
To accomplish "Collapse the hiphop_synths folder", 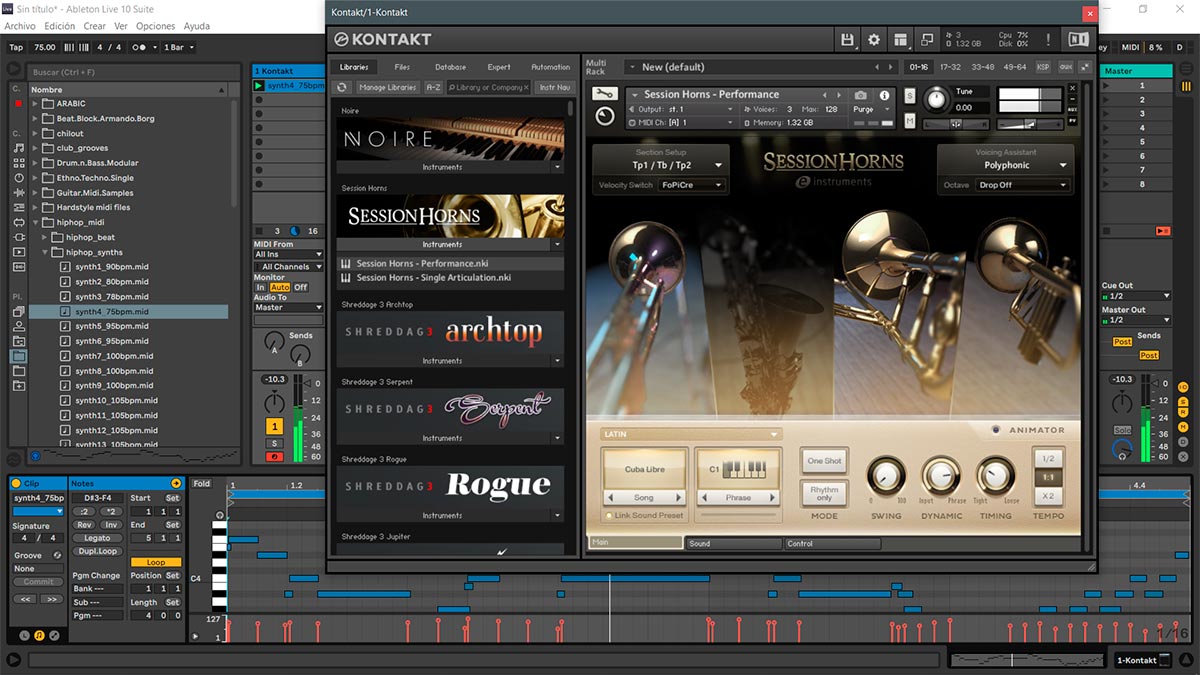I will (45, 252).
